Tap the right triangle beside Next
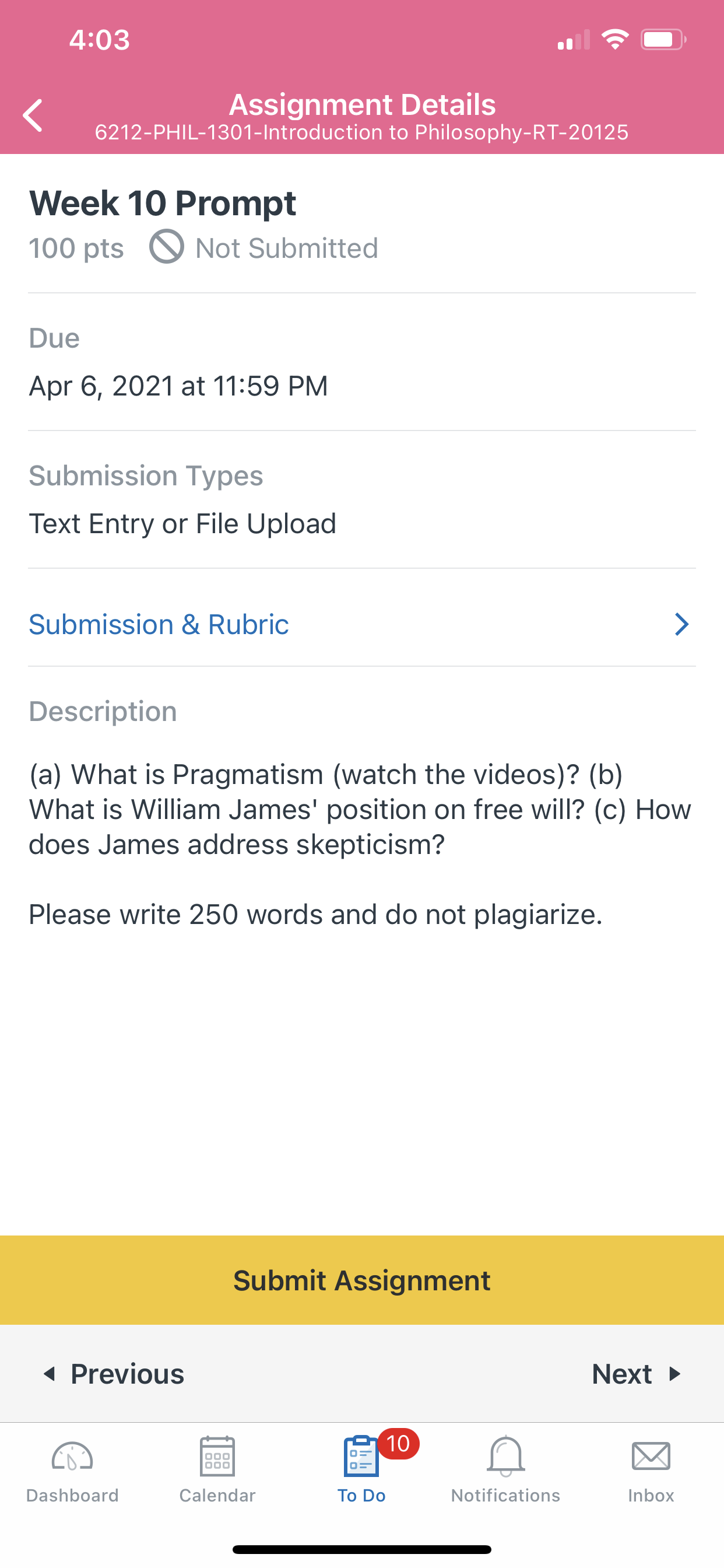The width and height of the screenshot is (724, 1568). [674, 1374]
